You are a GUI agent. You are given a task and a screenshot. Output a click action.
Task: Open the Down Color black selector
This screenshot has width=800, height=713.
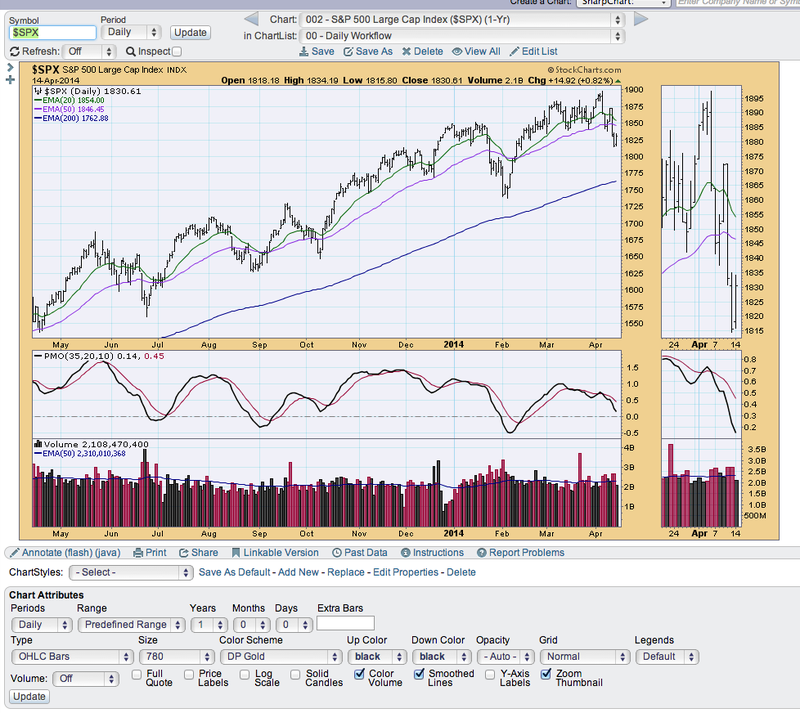coord(441,657)
